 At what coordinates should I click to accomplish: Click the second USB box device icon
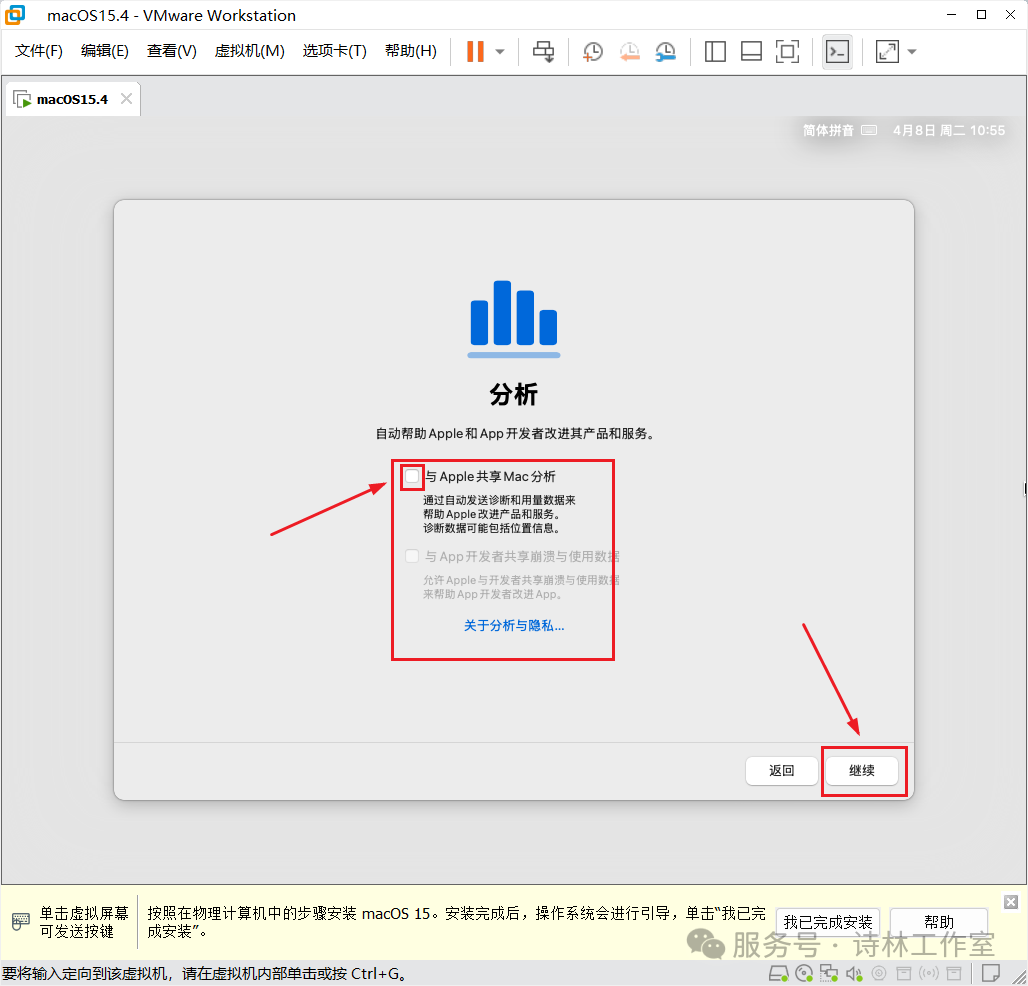954,974
